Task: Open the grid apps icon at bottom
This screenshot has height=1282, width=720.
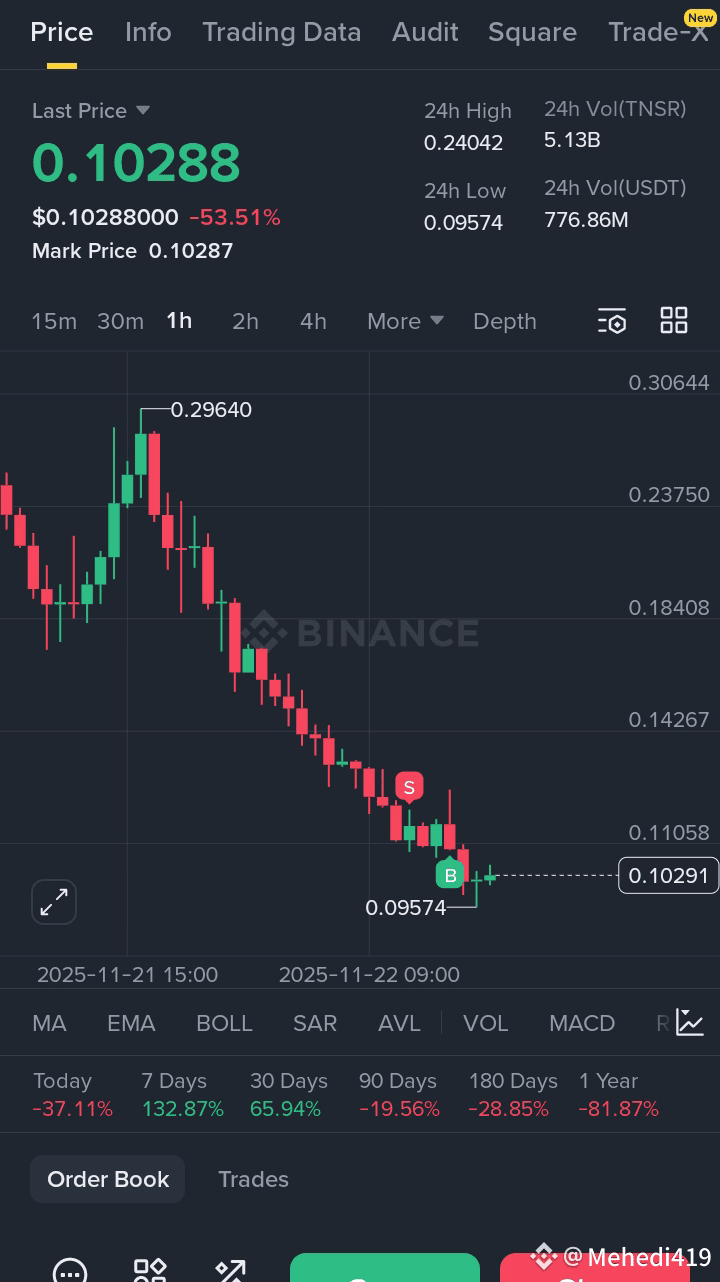Action: pyautogui.click(x=150, y=1271)
